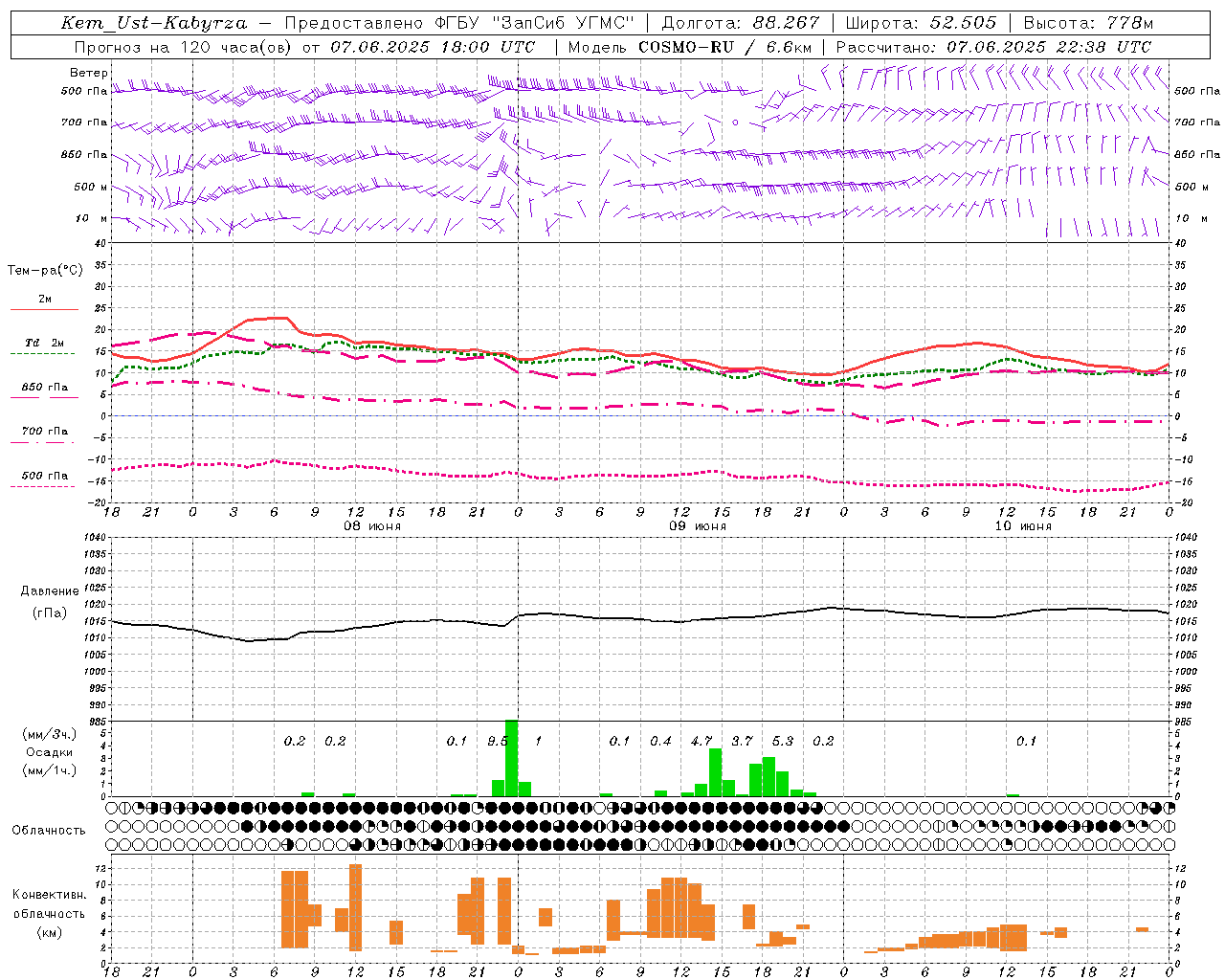
Task: Click the Облачность cloud cover label
Action: [49, 831]
